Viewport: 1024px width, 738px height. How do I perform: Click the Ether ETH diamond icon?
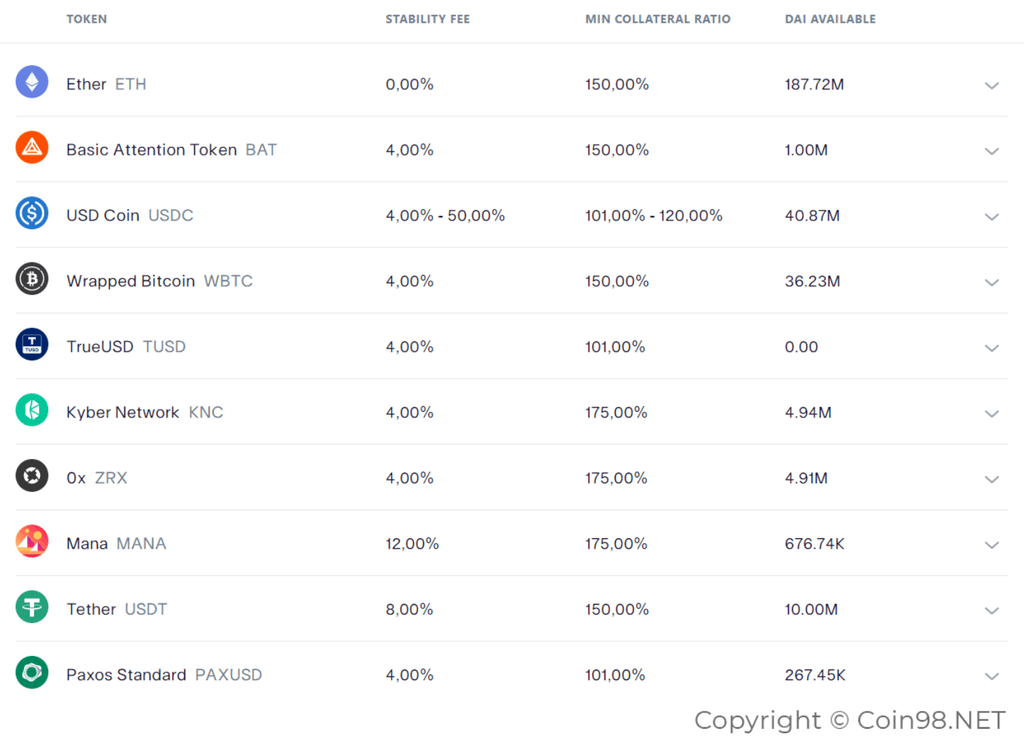(x=32, y=82)
